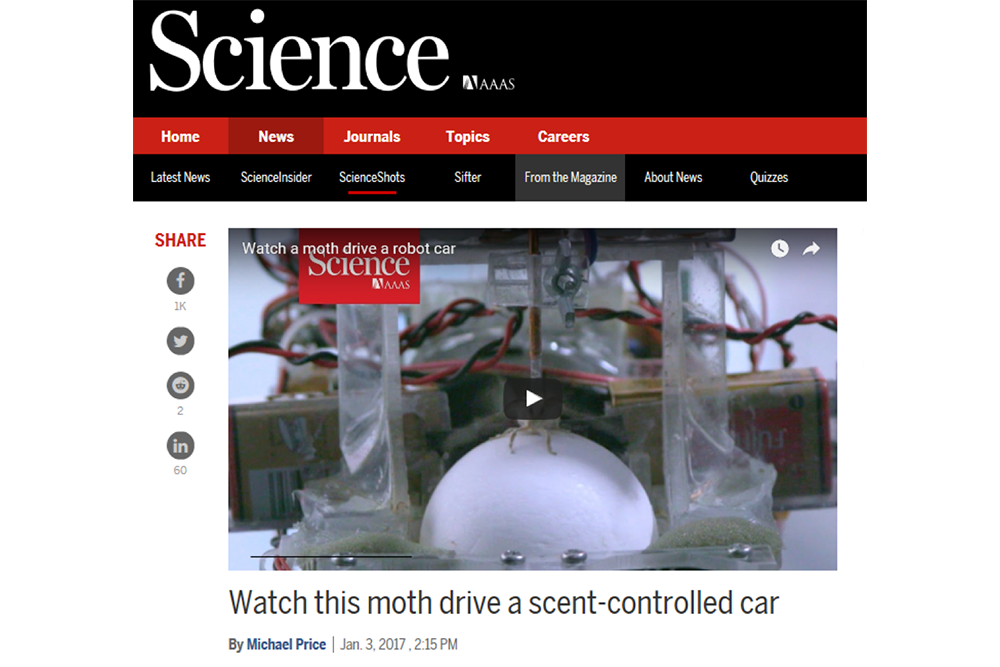Click the AAAS logo in the header

[489, 83]
